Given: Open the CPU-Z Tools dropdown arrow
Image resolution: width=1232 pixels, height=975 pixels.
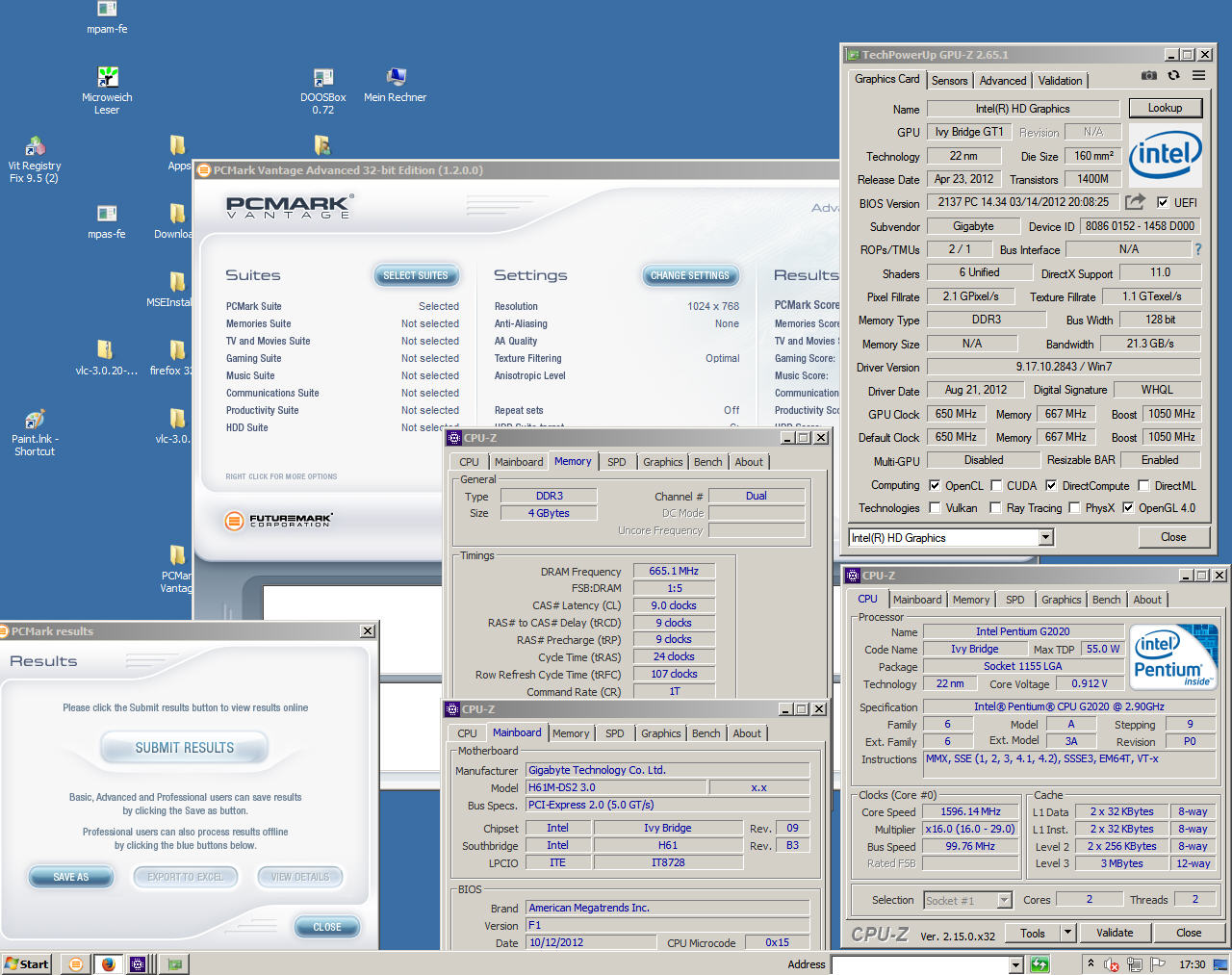Looking at the screenshot, I should [x=1067, y=932].
